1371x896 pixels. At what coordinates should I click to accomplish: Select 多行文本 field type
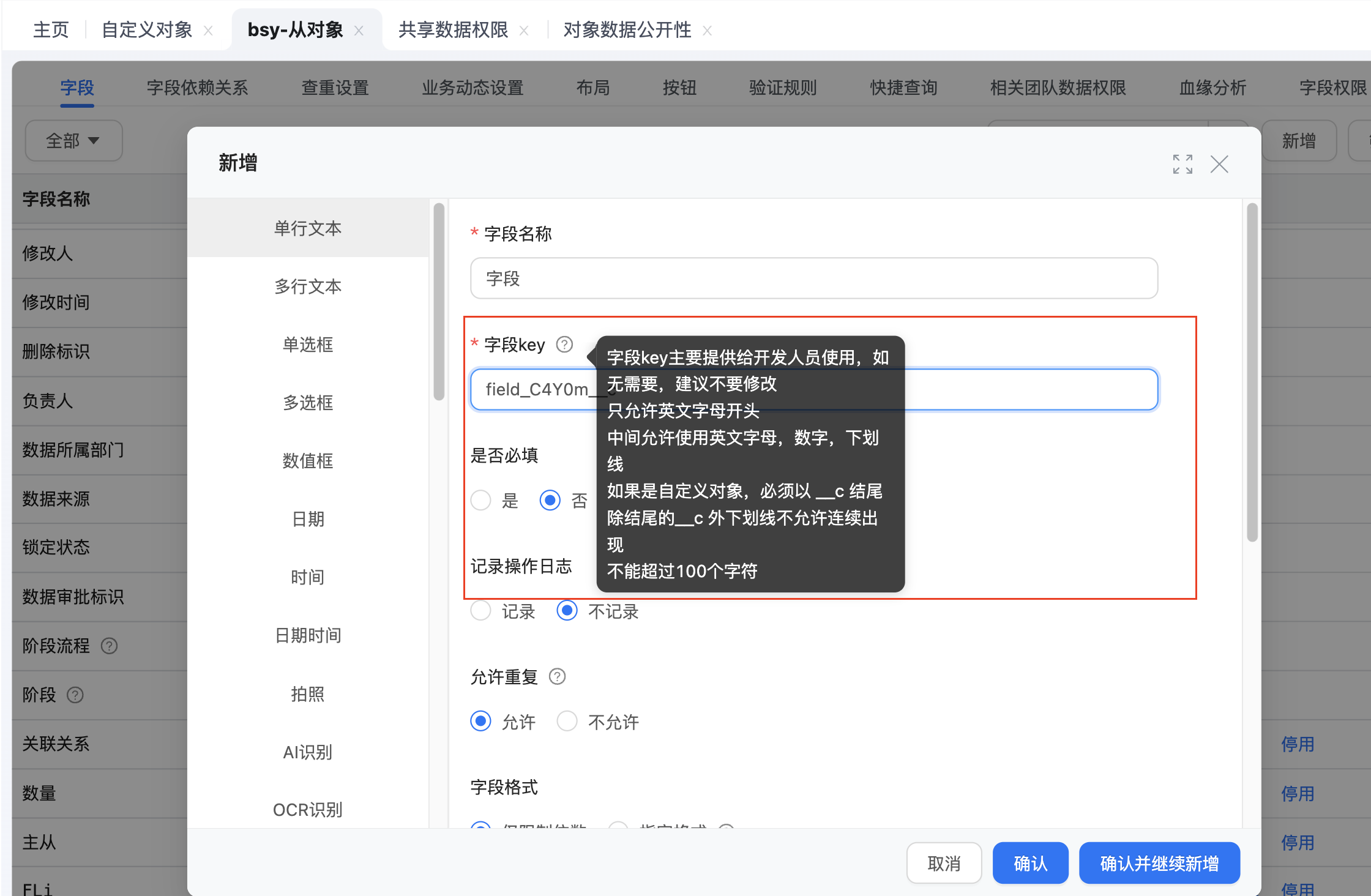[x=308, y=286]
